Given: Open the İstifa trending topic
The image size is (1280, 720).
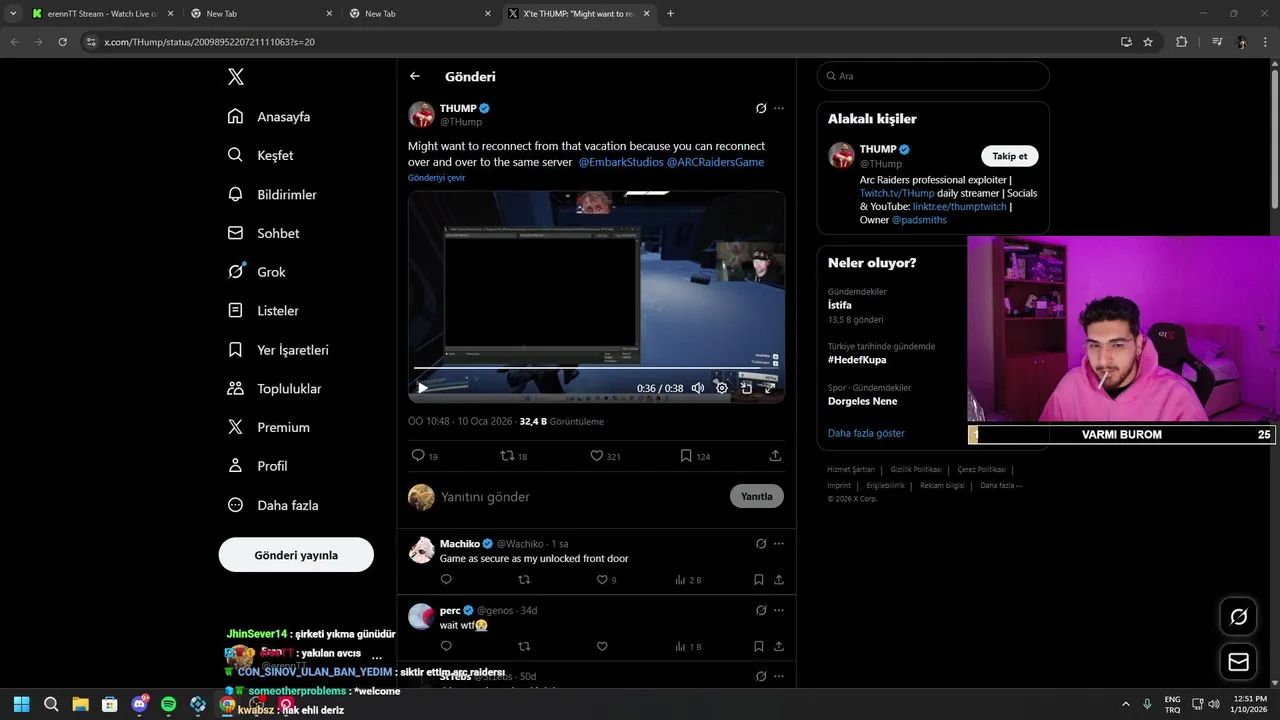Looking at the screenshot, I should 840,305.
